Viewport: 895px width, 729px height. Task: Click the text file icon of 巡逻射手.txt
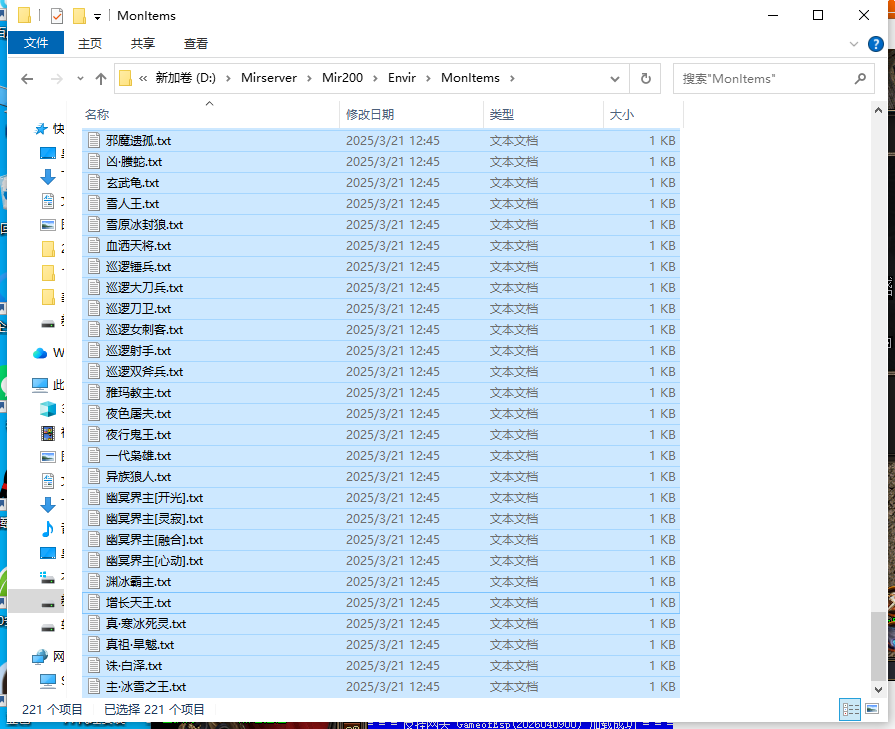point(94,351)
